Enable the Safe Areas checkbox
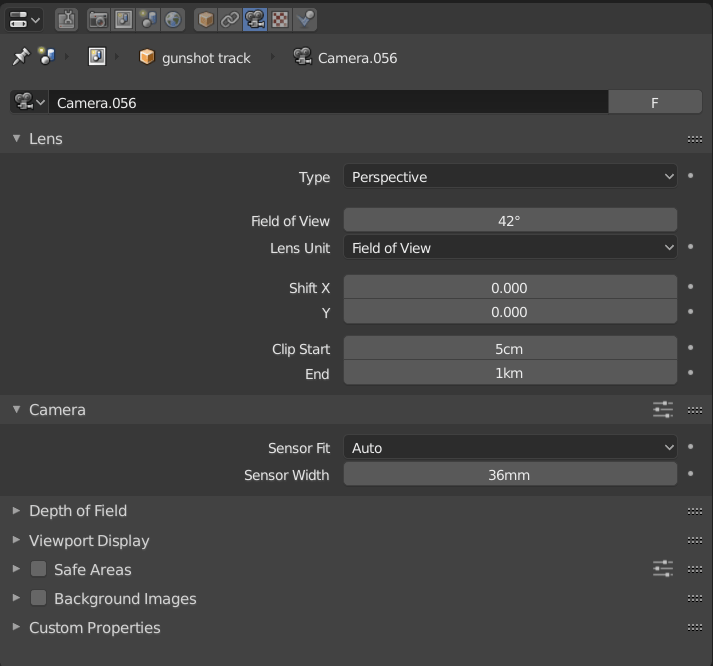713x666 pixels. [38, 569]
